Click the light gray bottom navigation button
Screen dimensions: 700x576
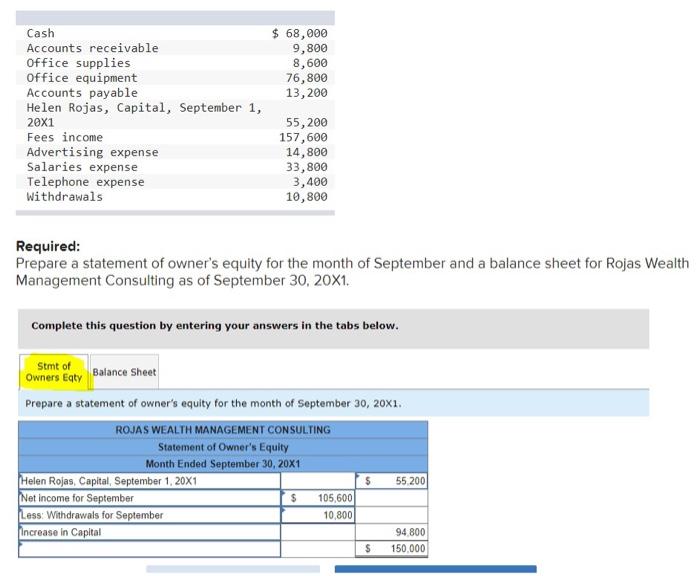pos(233,569)
